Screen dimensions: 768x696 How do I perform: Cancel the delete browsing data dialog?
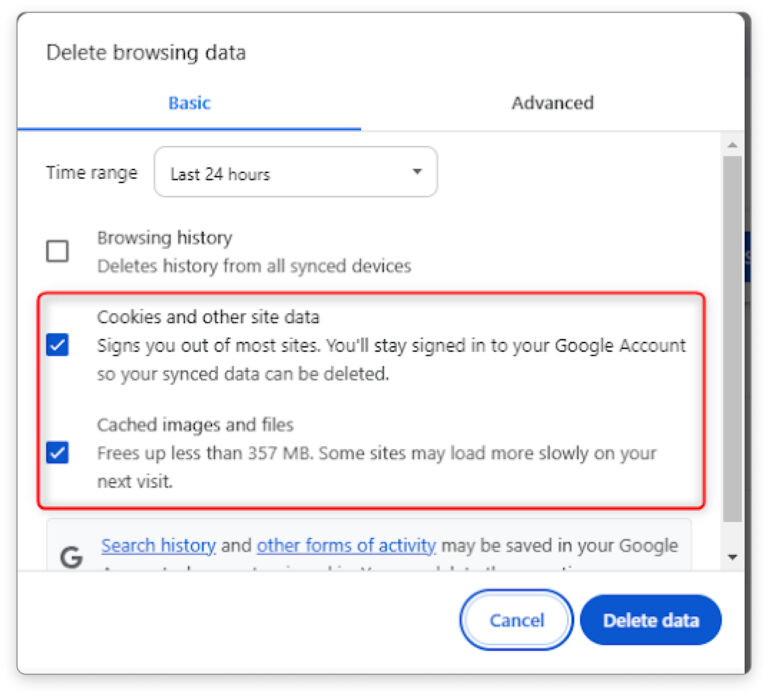[x=516, y=620]
